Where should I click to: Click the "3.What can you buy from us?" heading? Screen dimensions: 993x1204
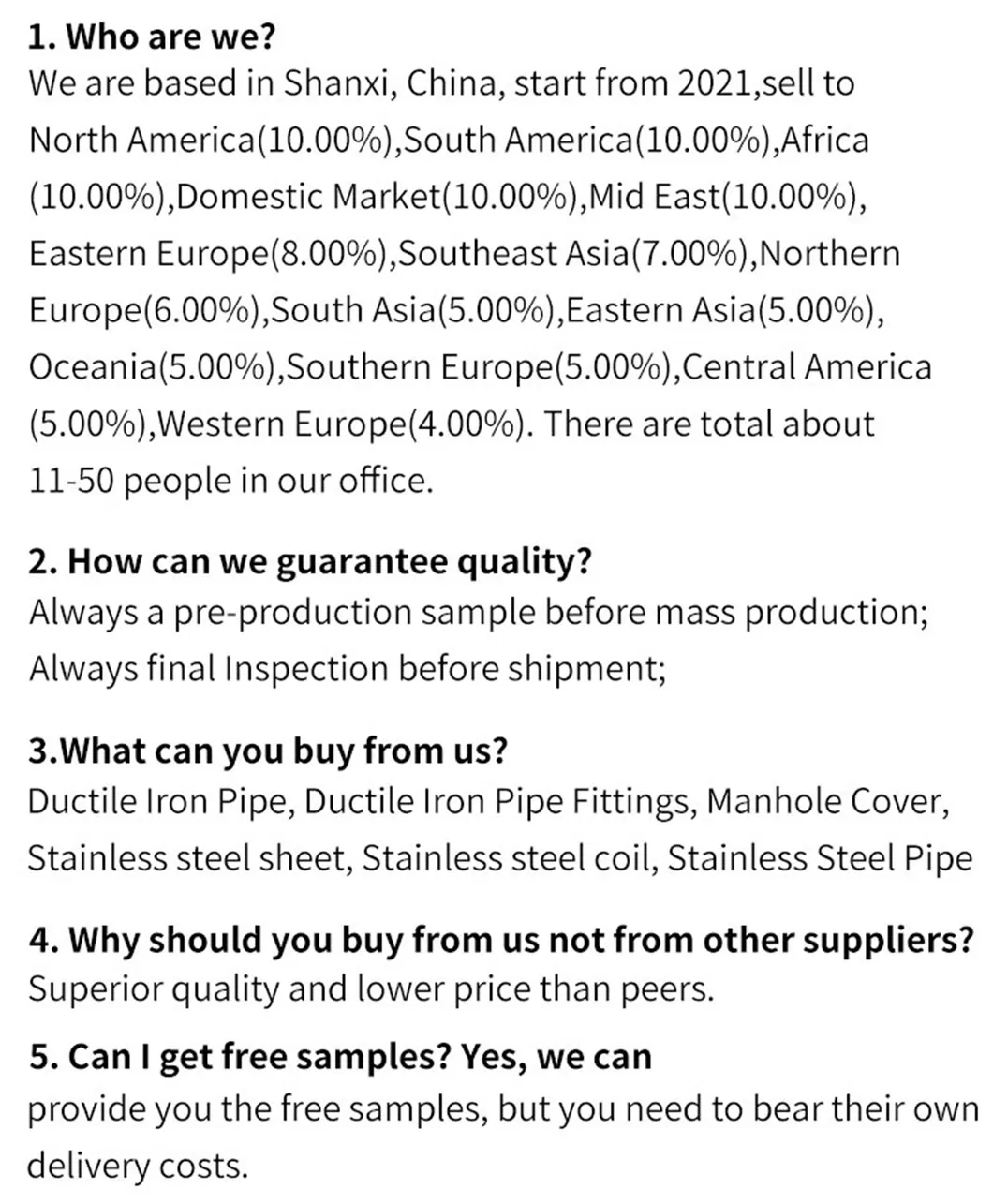point(268,751)
